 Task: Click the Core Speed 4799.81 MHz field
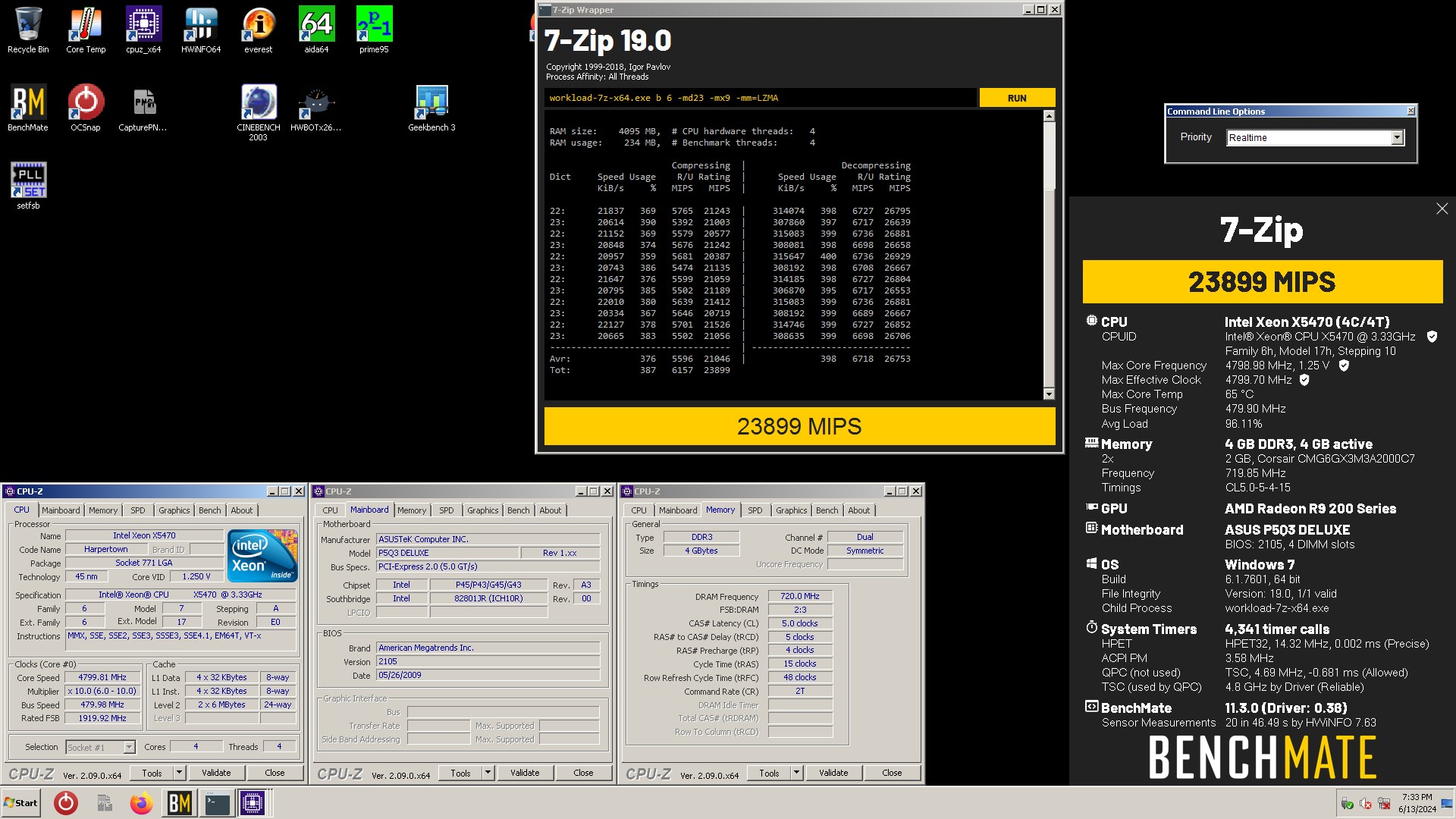click(103, 677)
